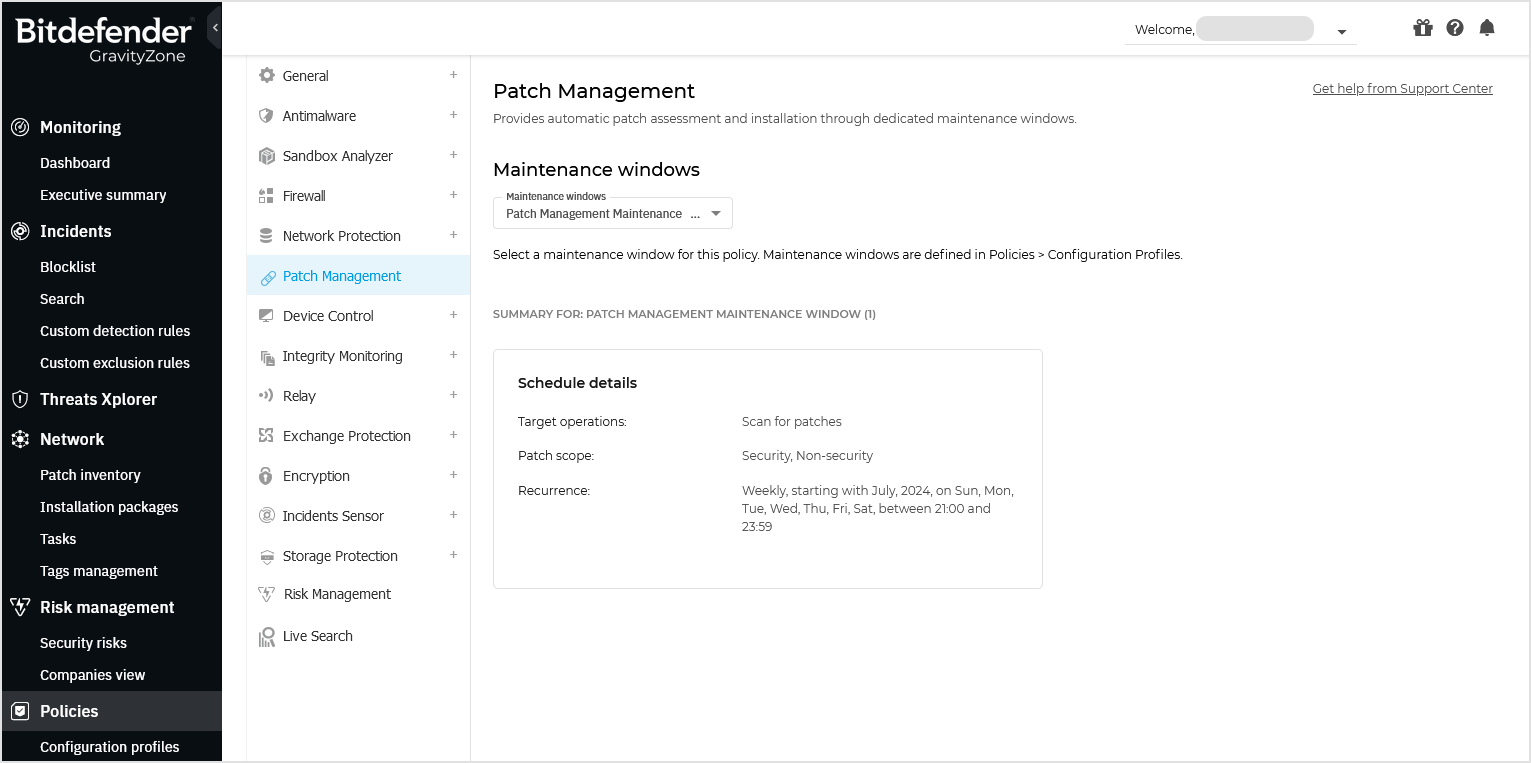Click the Encryption padlock icon
This screenshot has height=763, width=1531.
[x=266, y=475]
